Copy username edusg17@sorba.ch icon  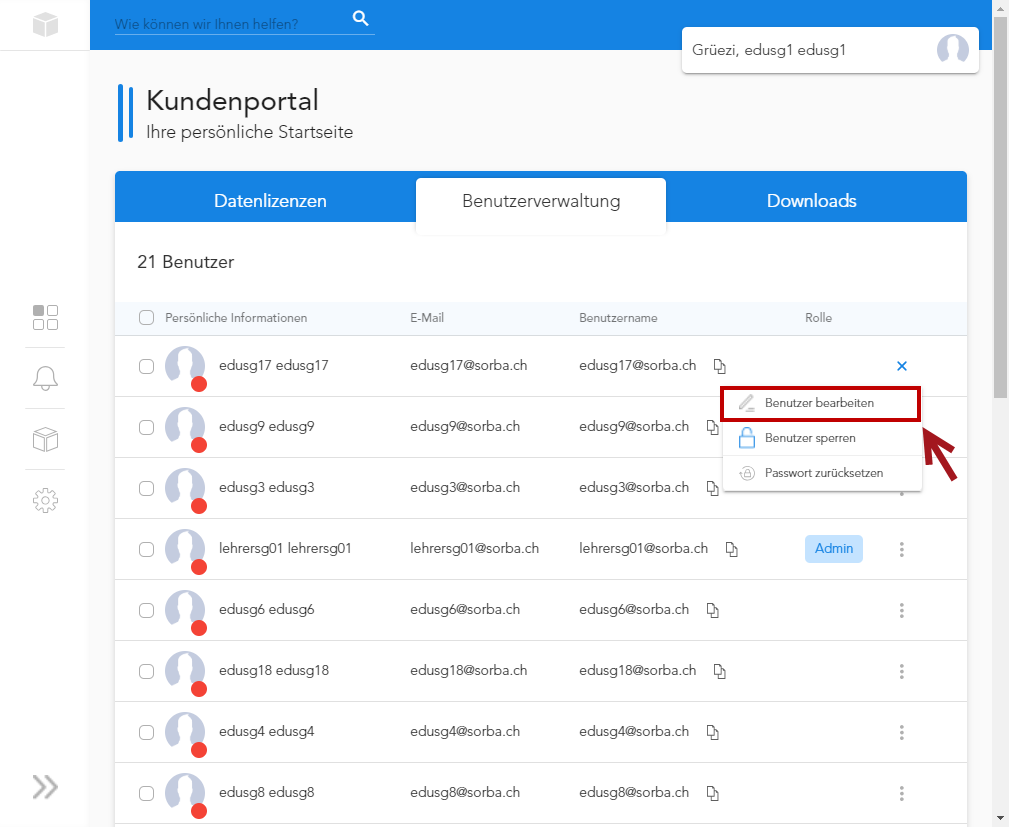click(719, 366)
